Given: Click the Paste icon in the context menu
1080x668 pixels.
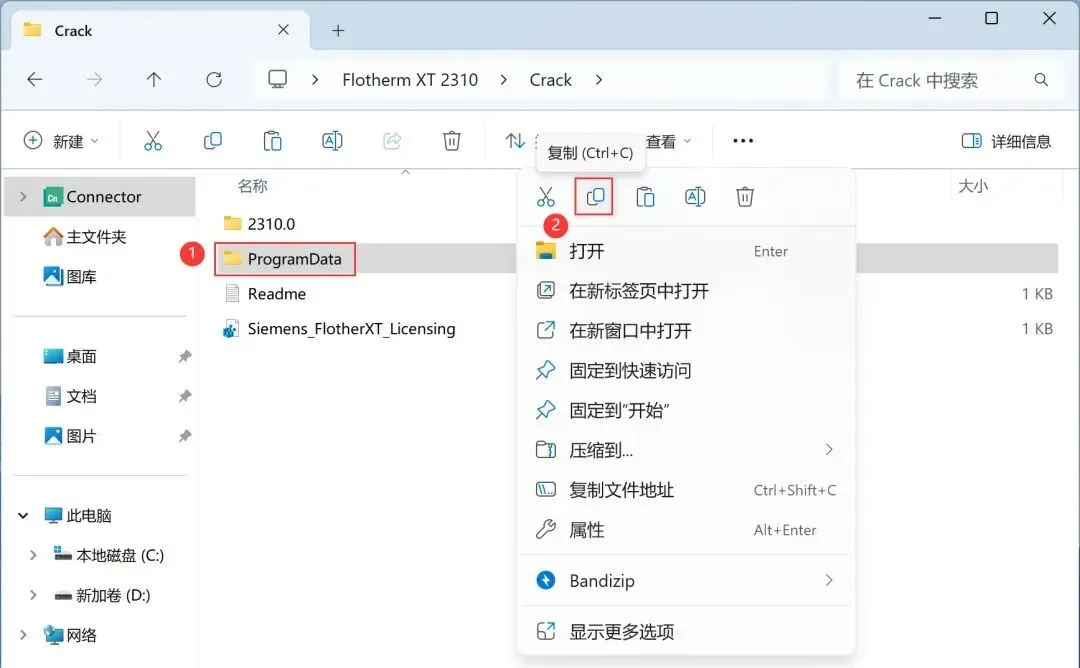Looking at the screenshot, I should point(645,197).
